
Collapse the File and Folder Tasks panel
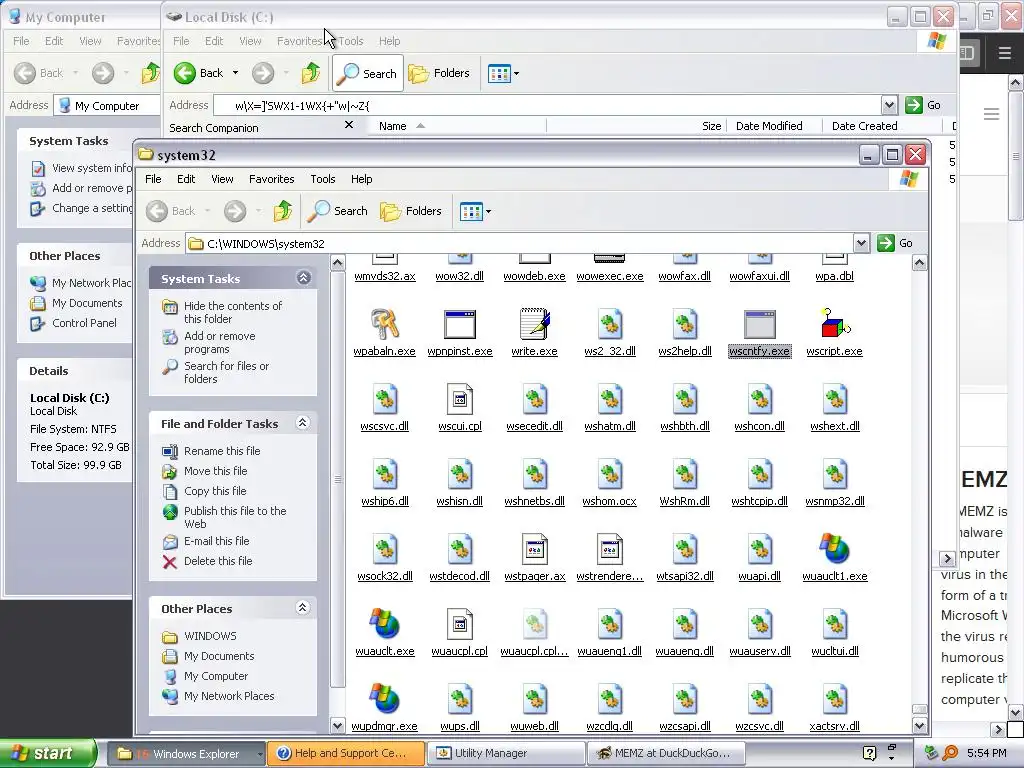302,423
